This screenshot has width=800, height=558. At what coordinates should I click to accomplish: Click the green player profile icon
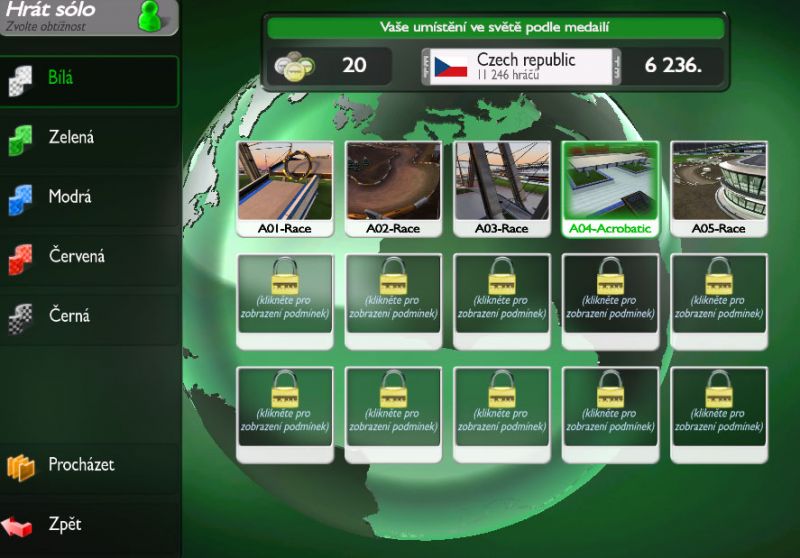click(149, 16)
